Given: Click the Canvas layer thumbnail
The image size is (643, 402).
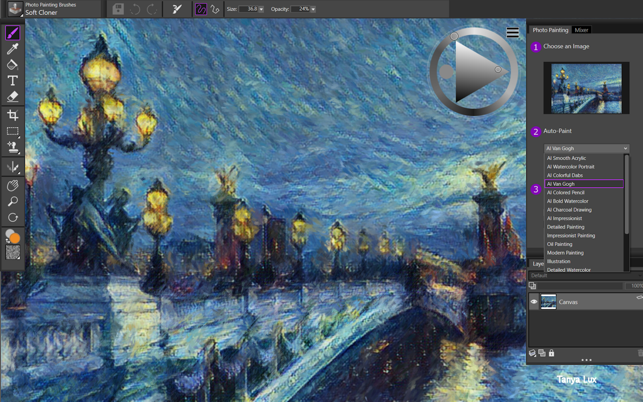Looking at the screenshot, I should pos(549,302).
